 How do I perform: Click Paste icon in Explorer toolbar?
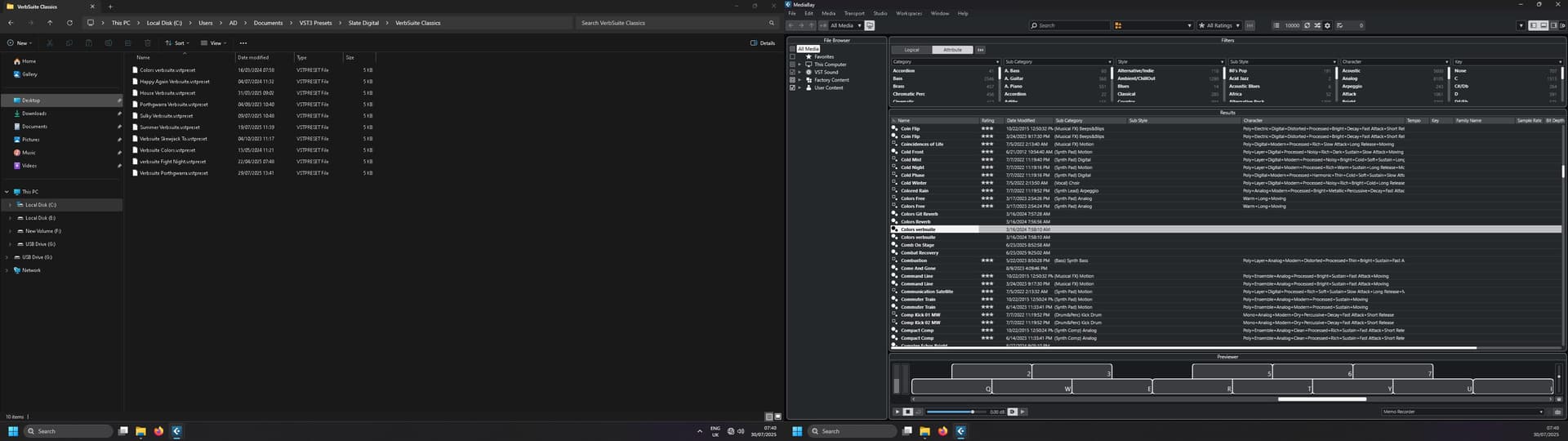click(88, 42)
